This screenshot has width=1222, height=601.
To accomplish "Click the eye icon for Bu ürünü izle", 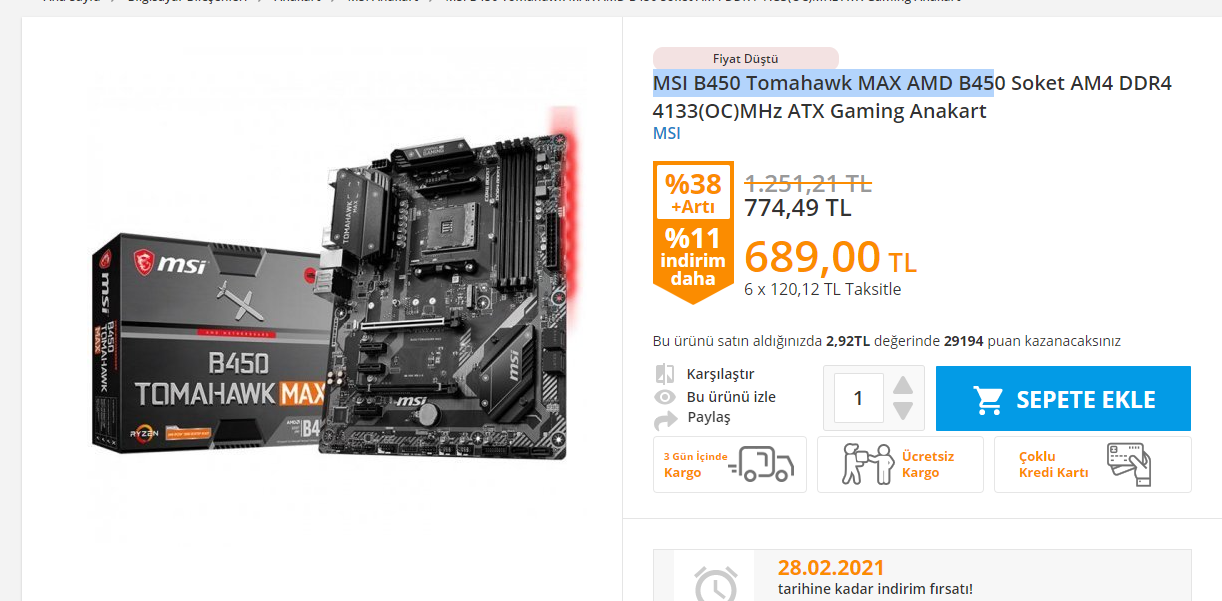I will coord(665,397).
